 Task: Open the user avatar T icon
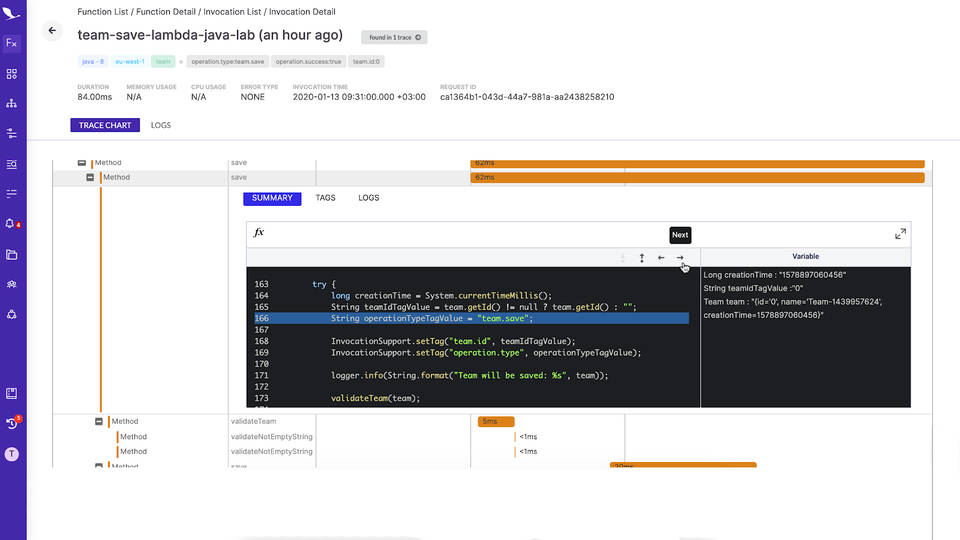[x=12, y=454]
